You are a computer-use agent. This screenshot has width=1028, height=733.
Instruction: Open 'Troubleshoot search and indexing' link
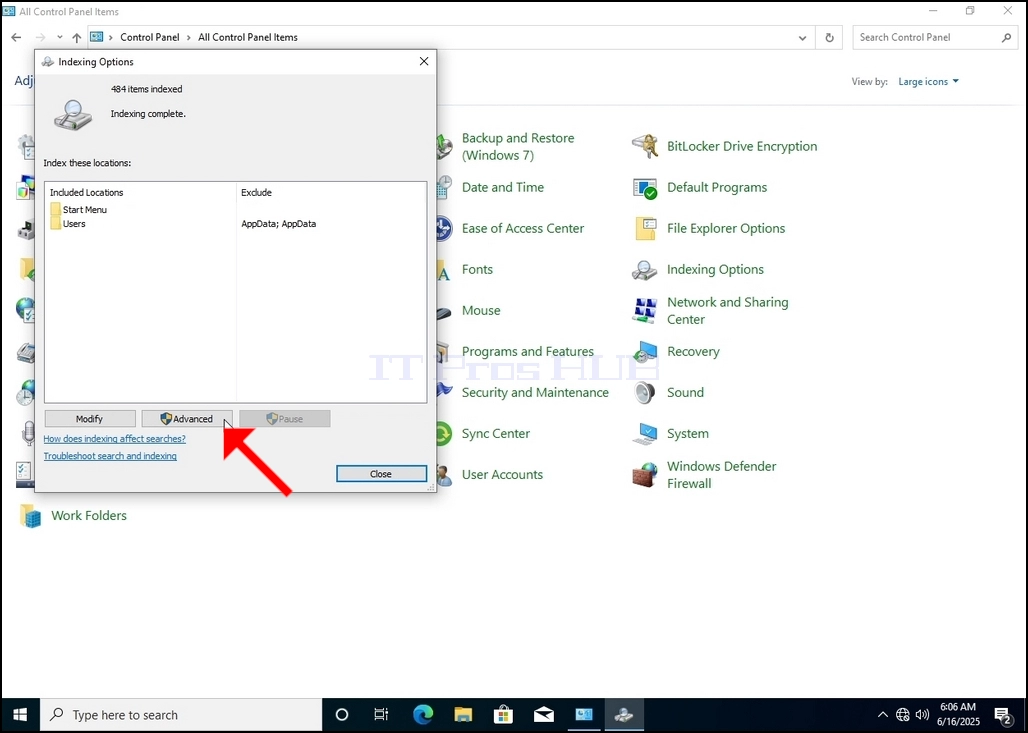pyautogui.click(x=110, y=456)
